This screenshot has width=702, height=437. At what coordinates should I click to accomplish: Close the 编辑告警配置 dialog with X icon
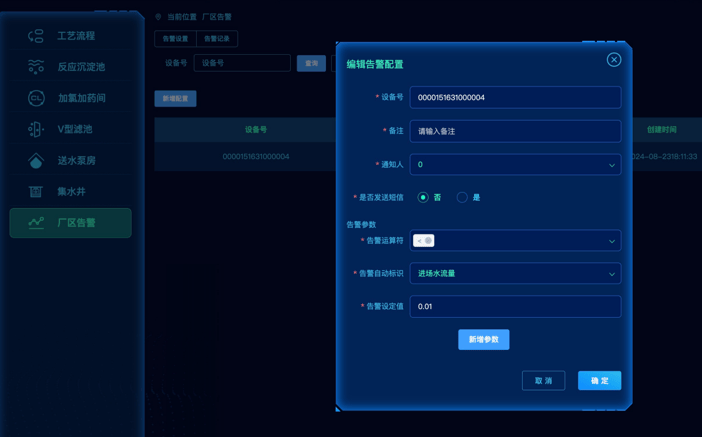[614, 60]
